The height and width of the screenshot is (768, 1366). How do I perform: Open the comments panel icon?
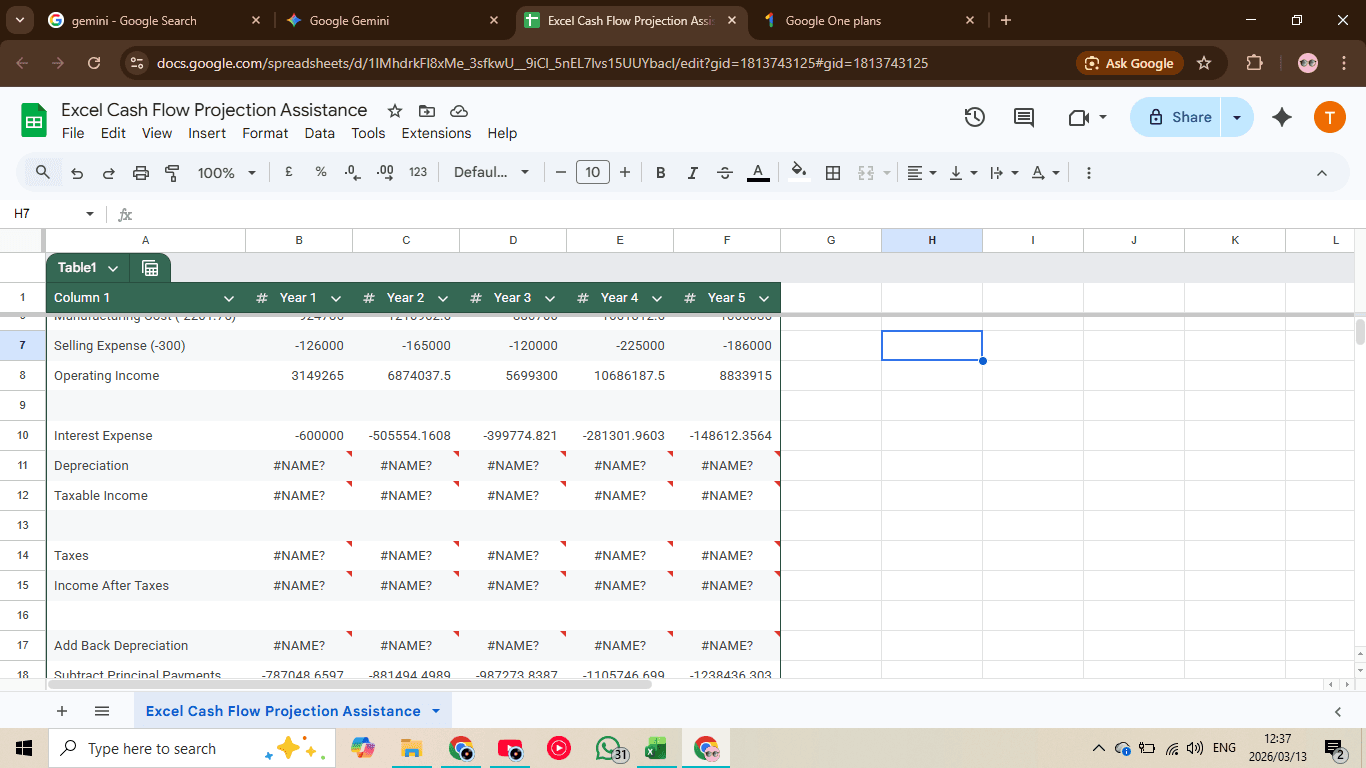1024,117
